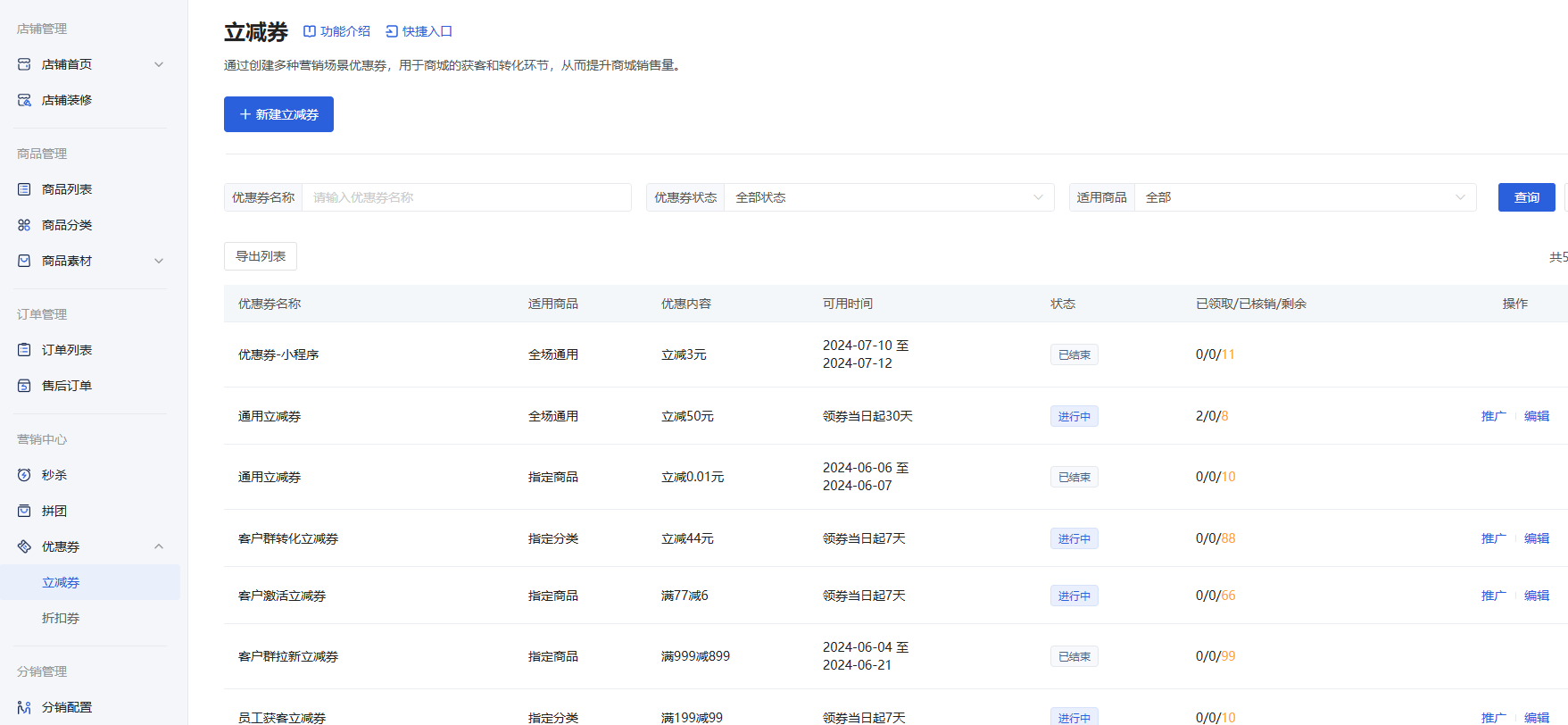Click the 优惠券 coupon icon
The image size is (1568, 725).
24,546
